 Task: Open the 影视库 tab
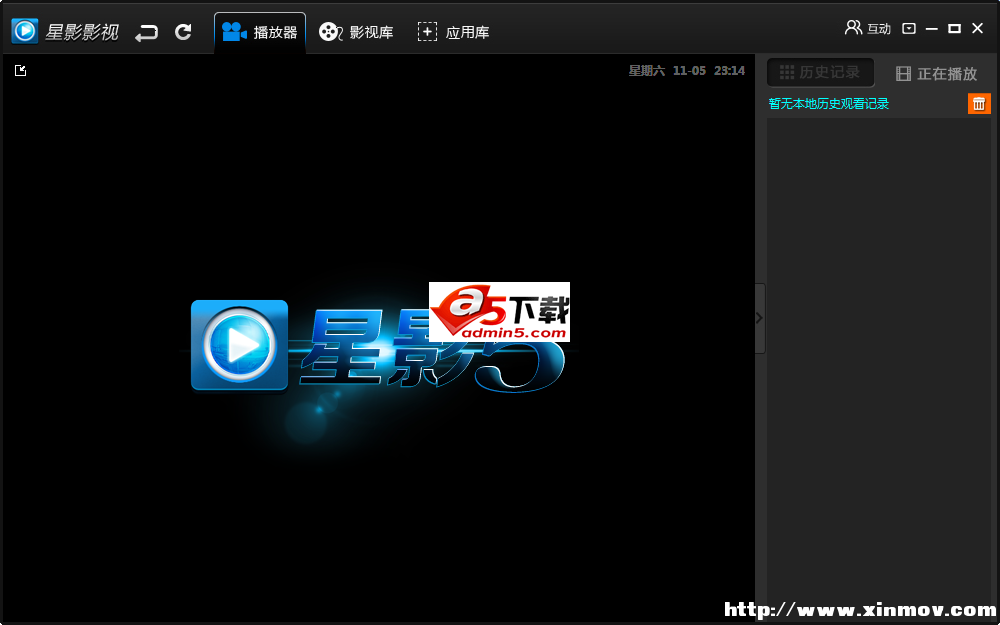click(x=356, y=32)
